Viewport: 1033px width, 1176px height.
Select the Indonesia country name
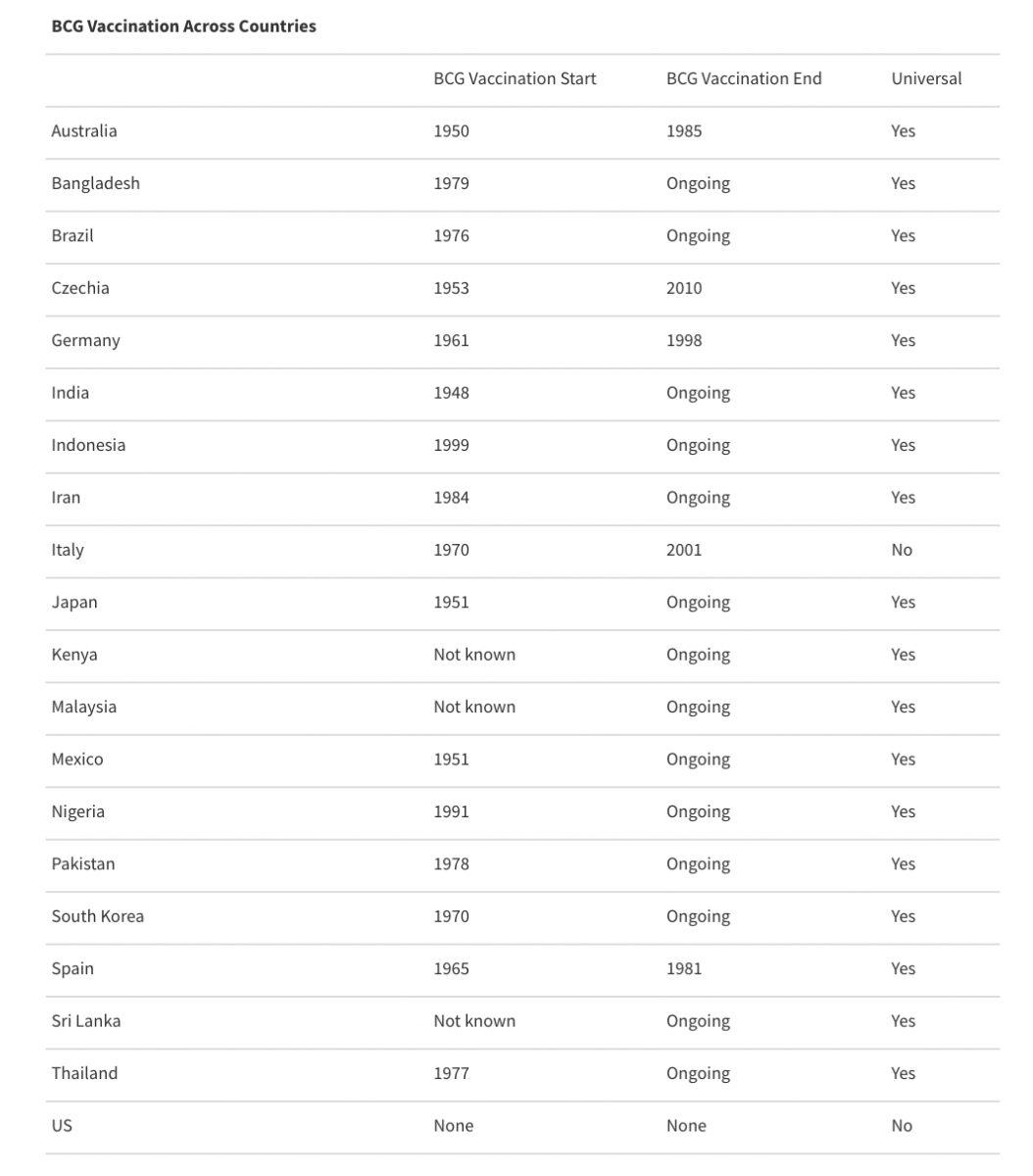click(88, 445)
